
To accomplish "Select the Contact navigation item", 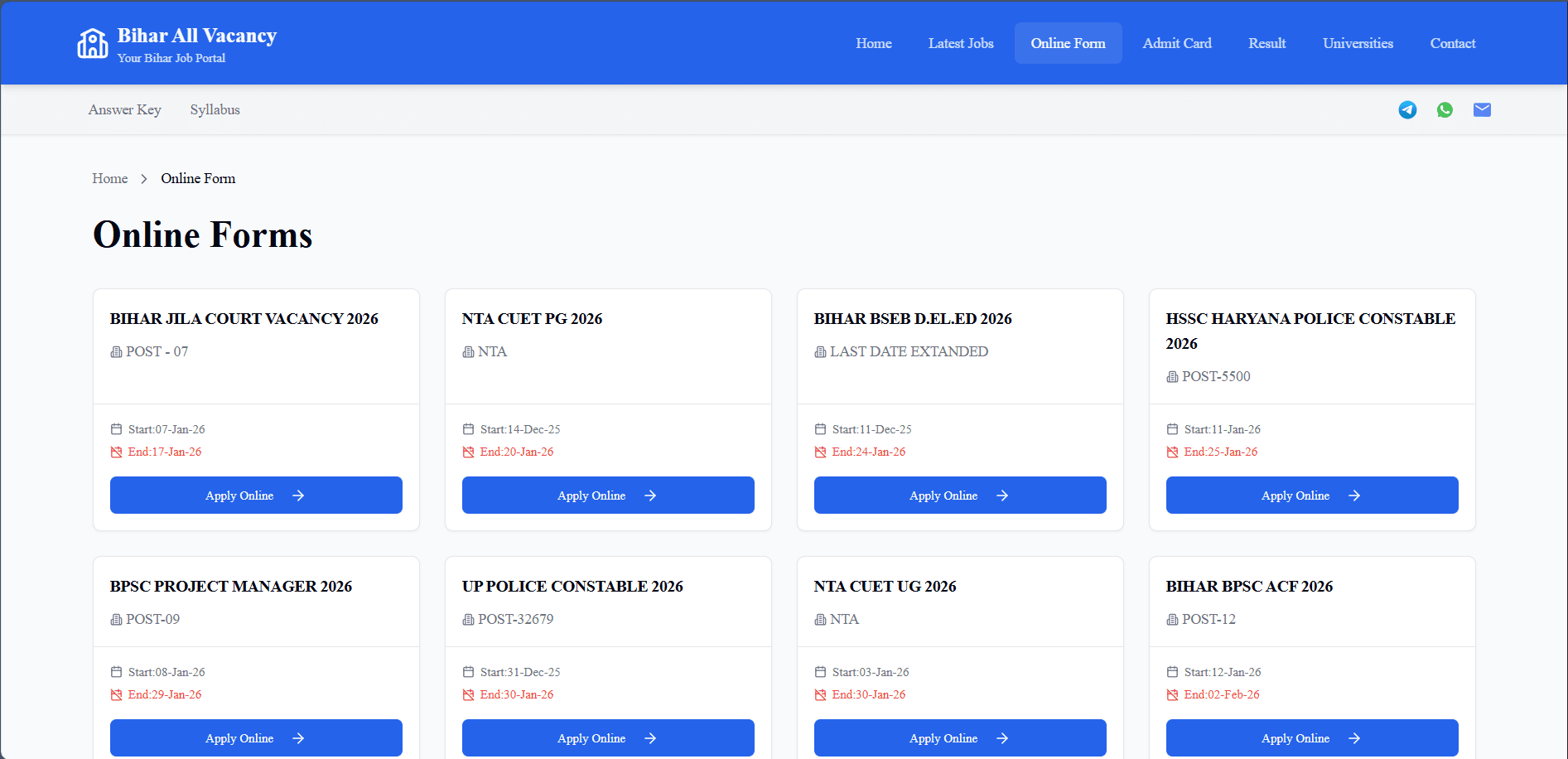I will [x=1452, y=43].
